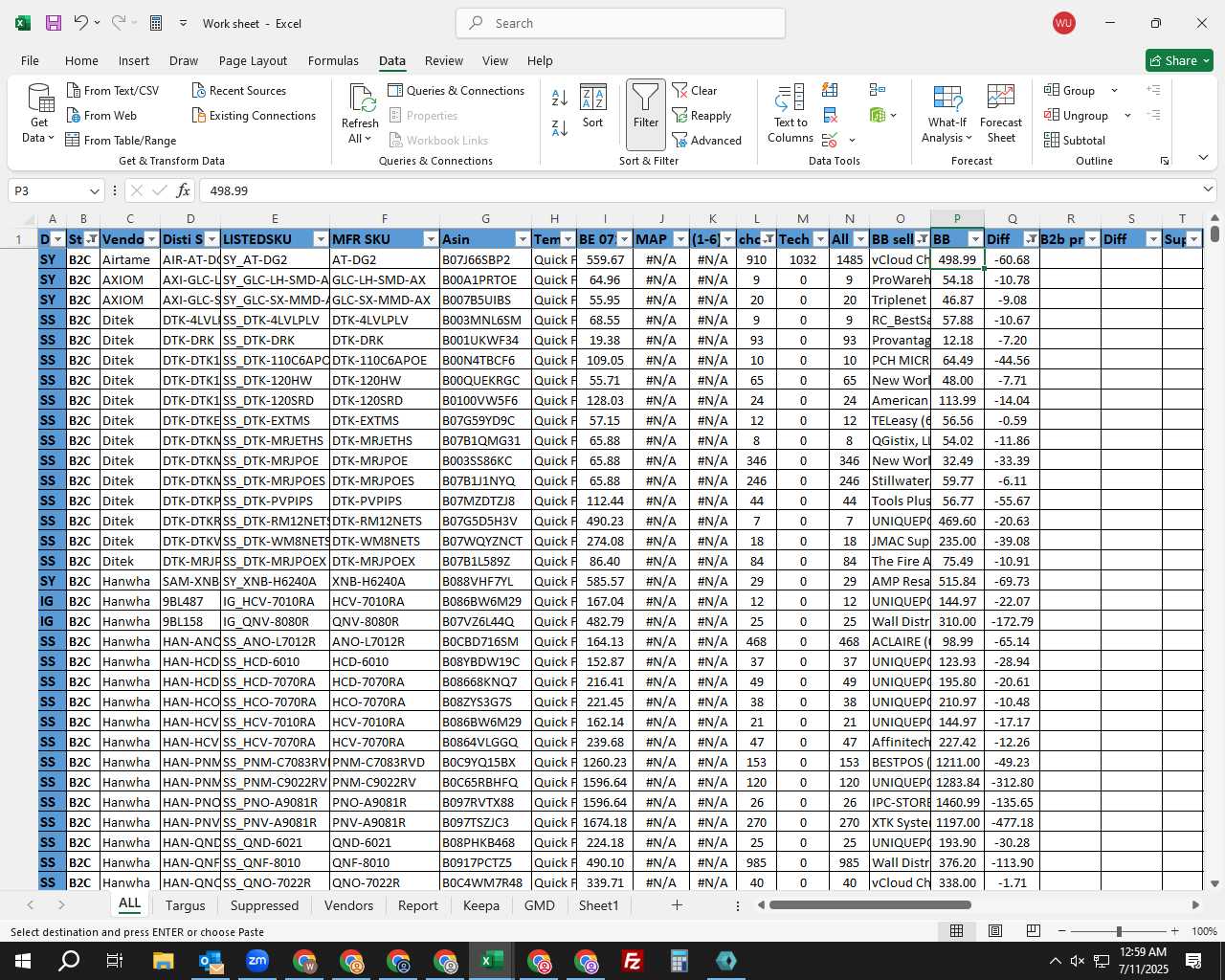Open the Page Layout ribbon tab
The image size is (1225, 980).
point(253,60)
